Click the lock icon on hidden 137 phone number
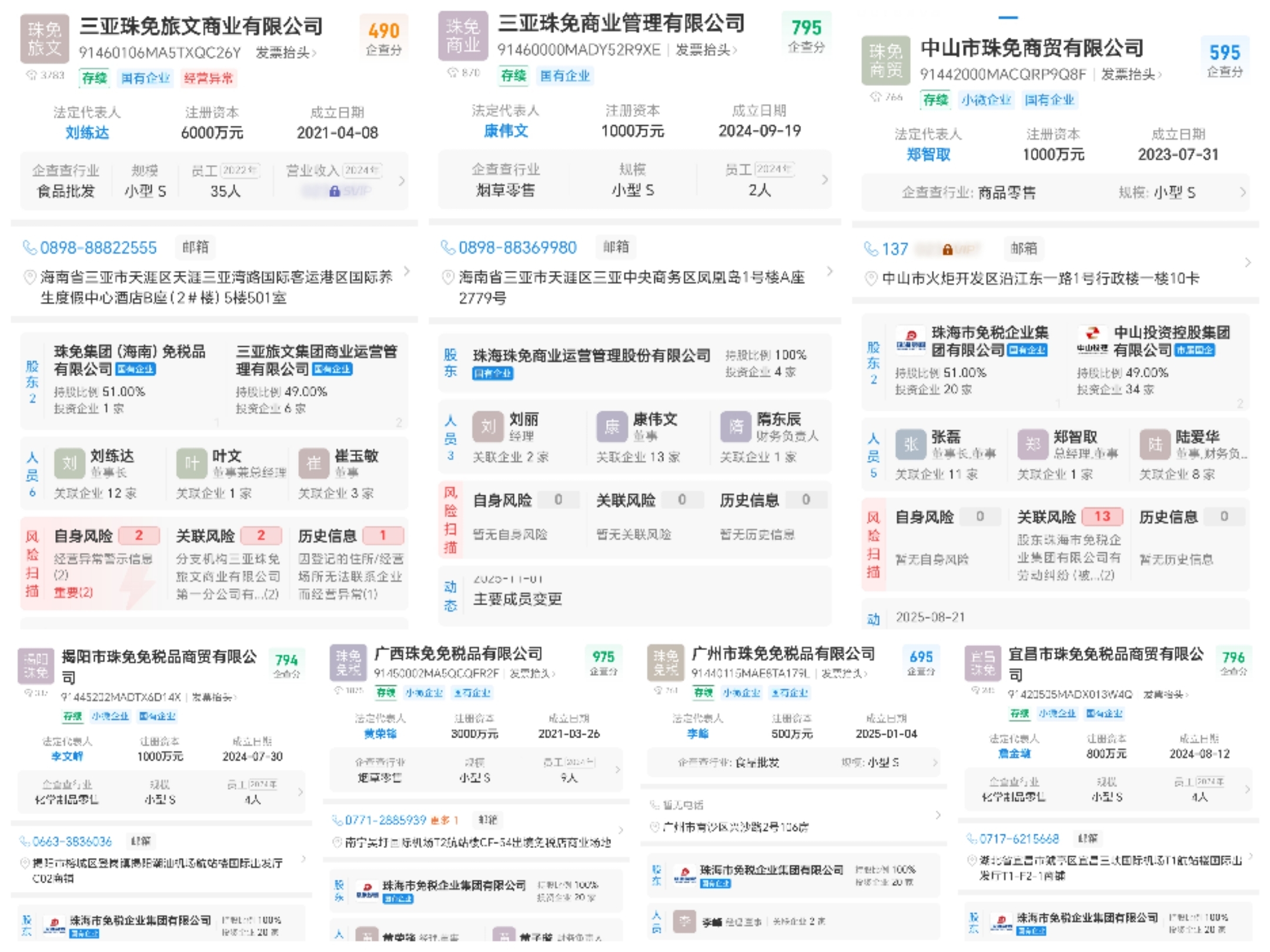This screenshot has height=952, width=1270. [947, 250]
